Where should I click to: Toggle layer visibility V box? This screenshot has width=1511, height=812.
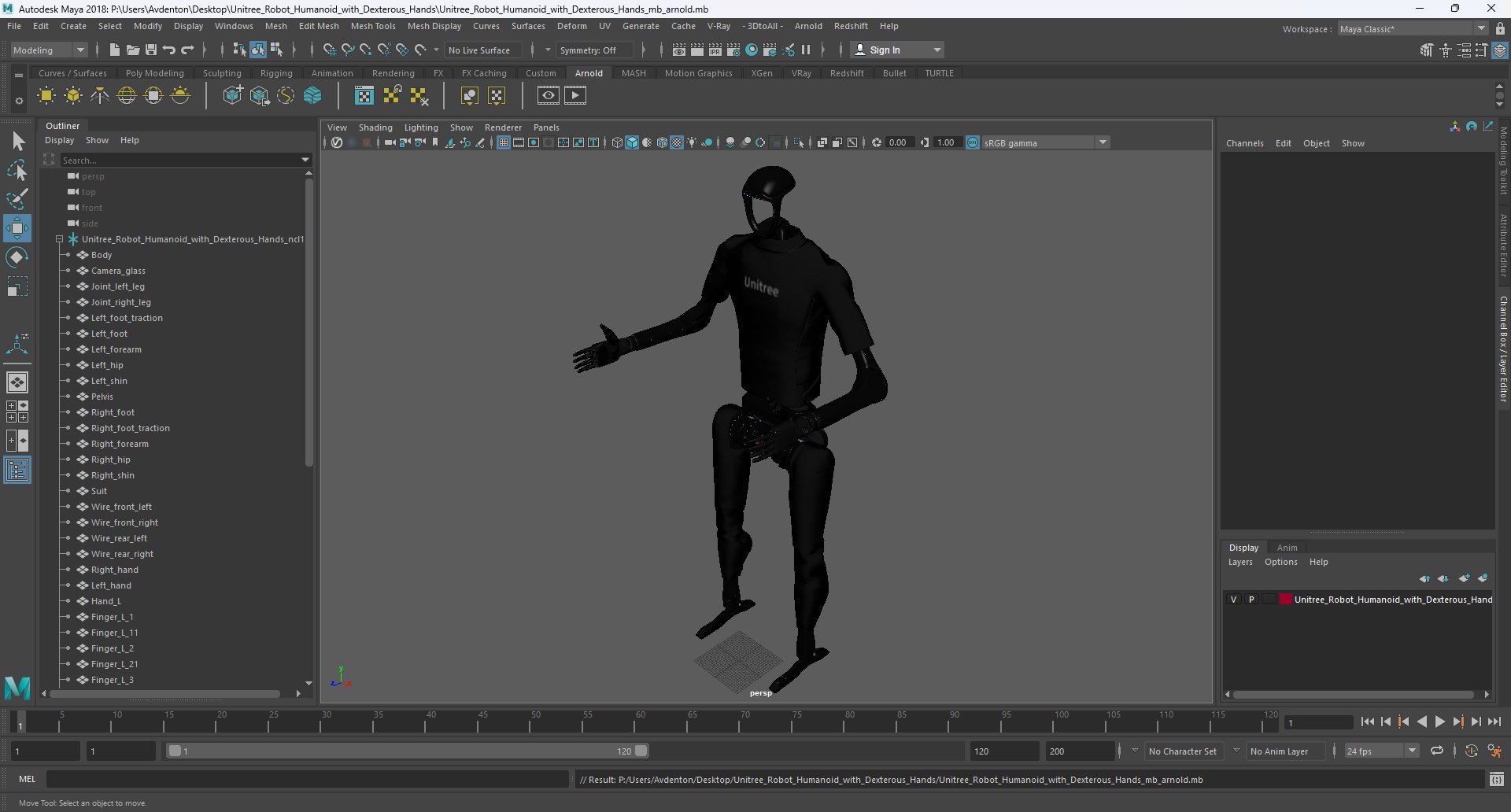pos(1233,600)
